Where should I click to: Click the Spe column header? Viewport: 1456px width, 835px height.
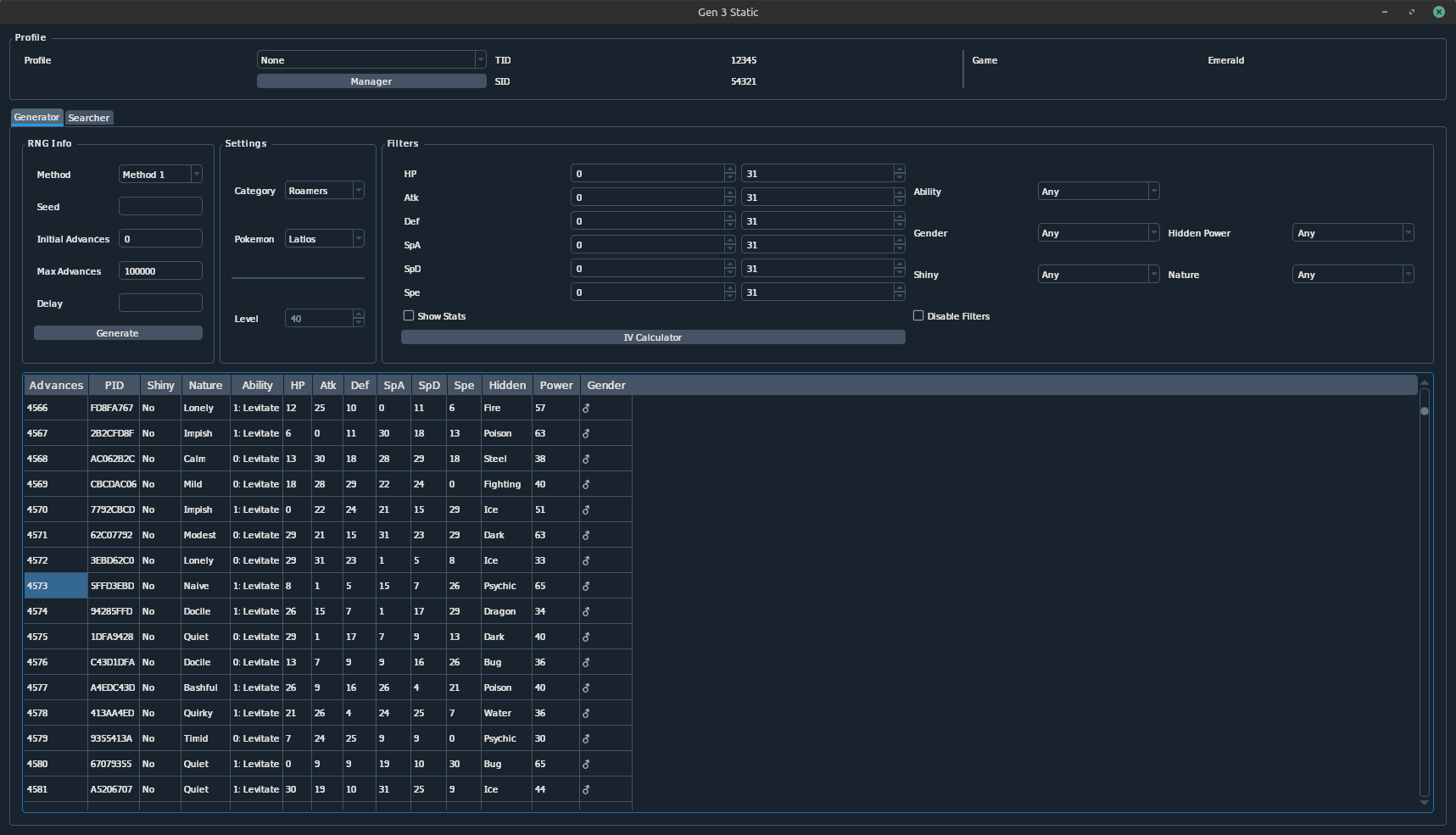[x=464, y=385]
